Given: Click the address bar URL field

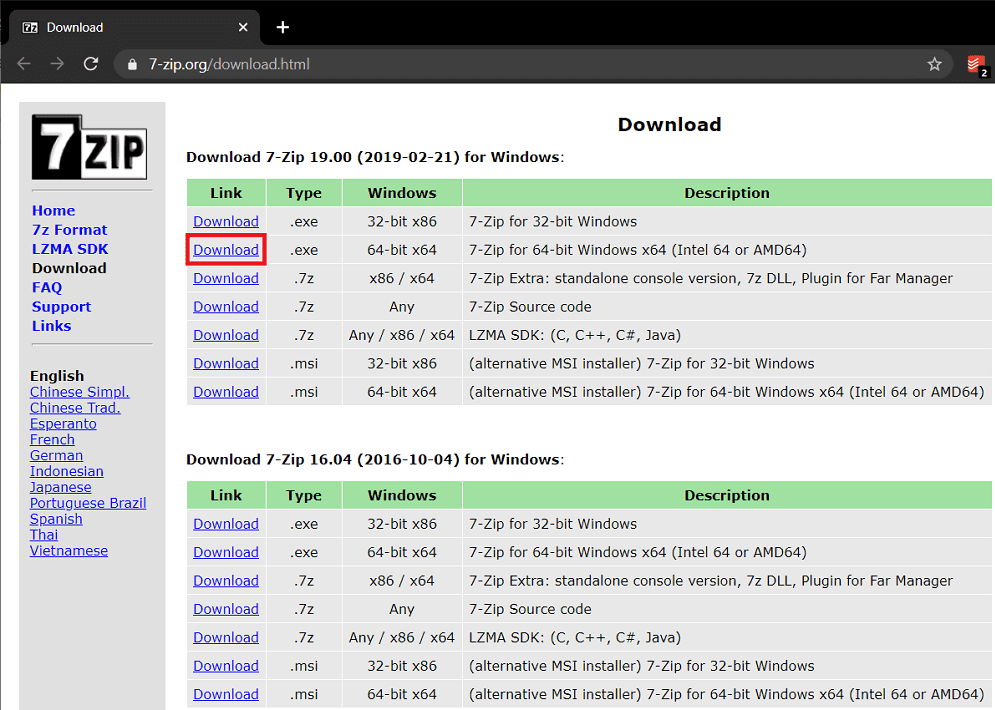Looking at the screenshot, I should point(500,64).
